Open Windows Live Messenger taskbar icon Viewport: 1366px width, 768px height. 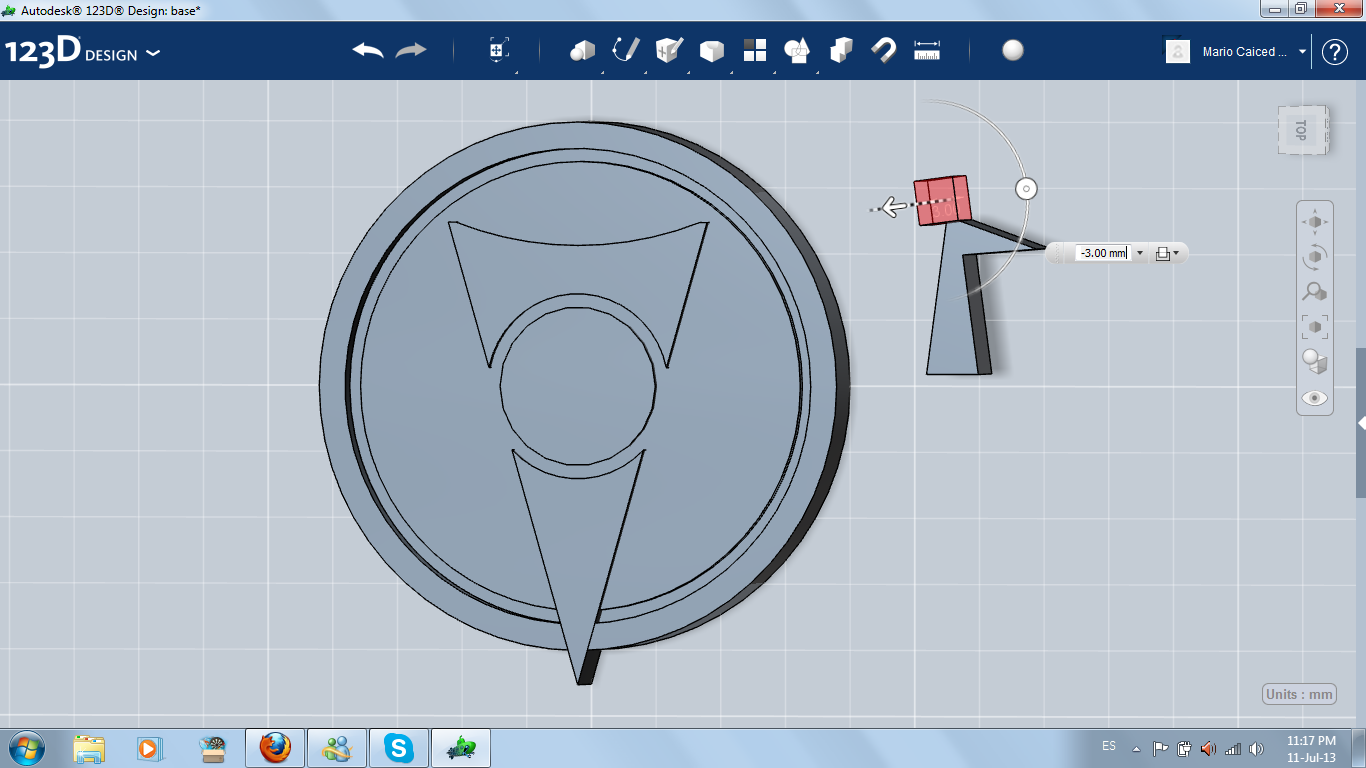point(336,748)
